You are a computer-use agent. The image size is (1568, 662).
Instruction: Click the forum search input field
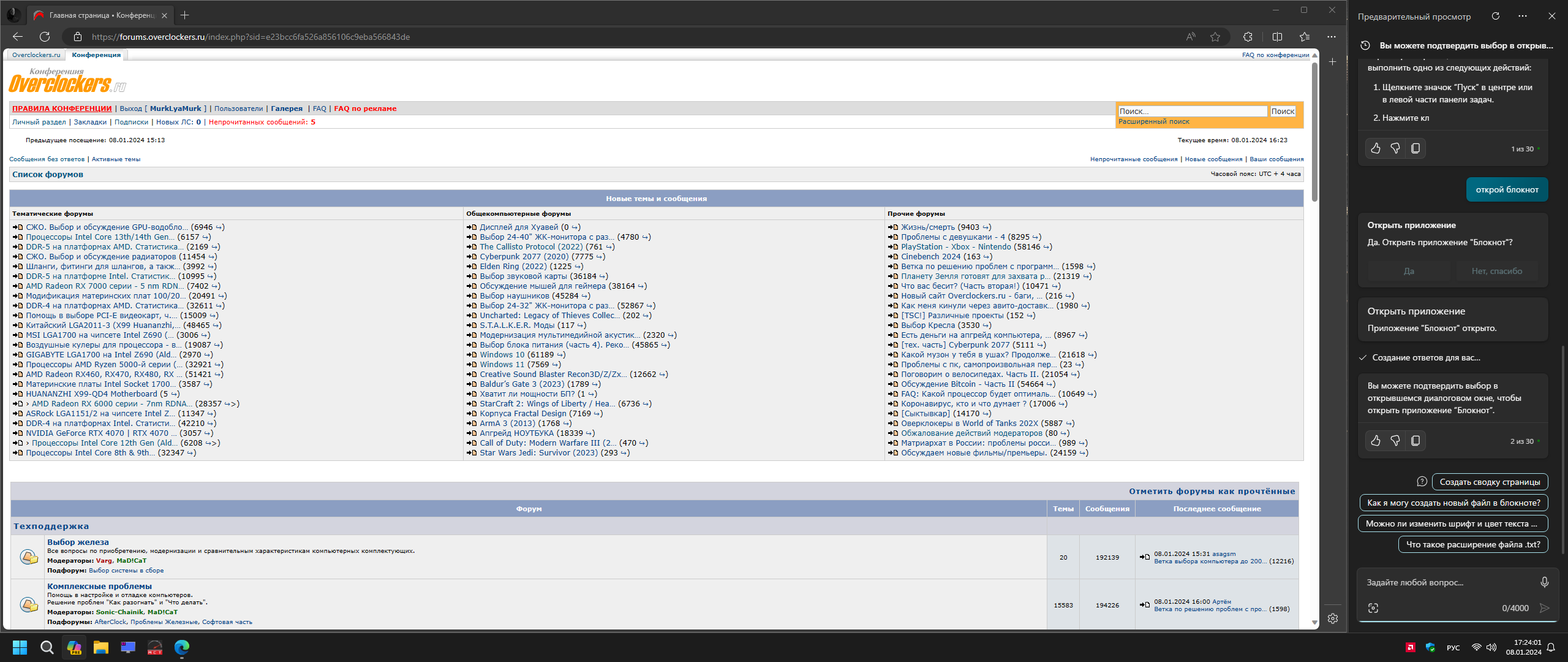click(x=1192, y=111)
